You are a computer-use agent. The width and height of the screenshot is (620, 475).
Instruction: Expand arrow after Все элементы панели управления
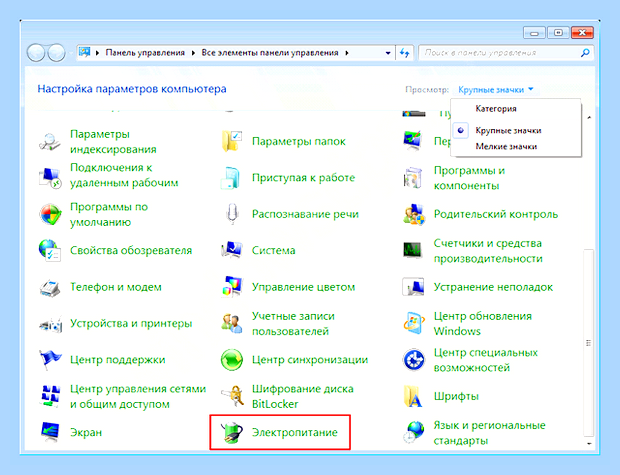pos(347,53)
